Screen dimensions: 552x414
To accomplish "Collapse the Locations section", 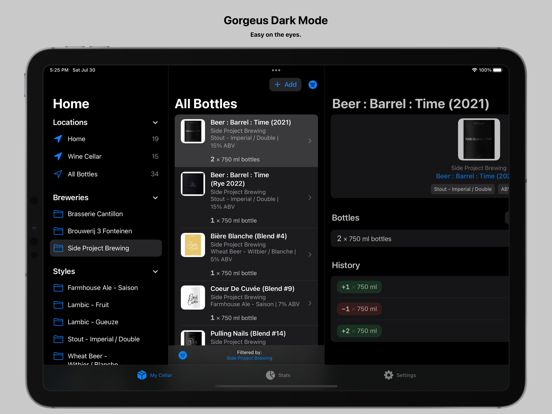I will [x=155, y=123].
